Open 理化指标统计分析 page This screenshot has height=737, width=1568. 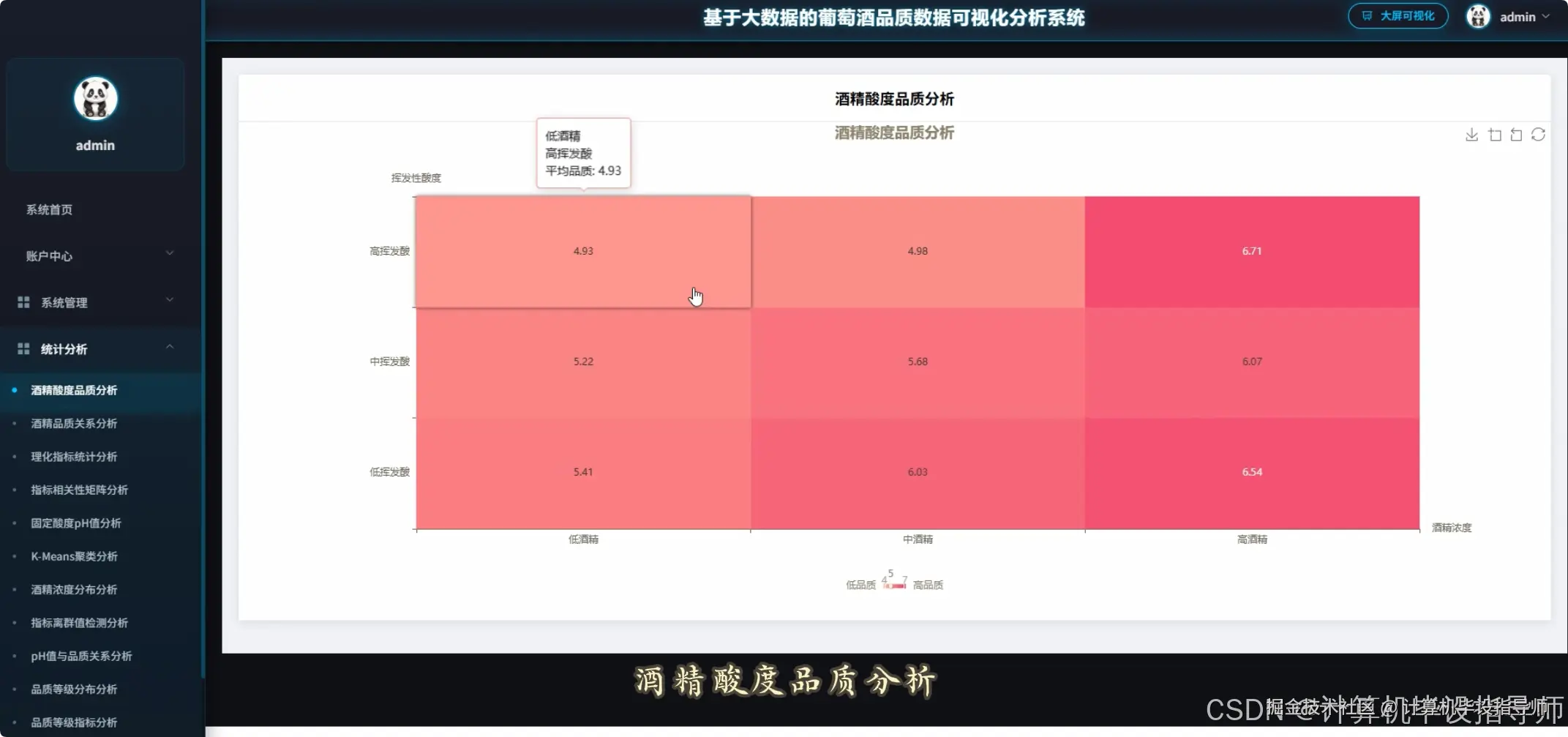tap(74, 457)
